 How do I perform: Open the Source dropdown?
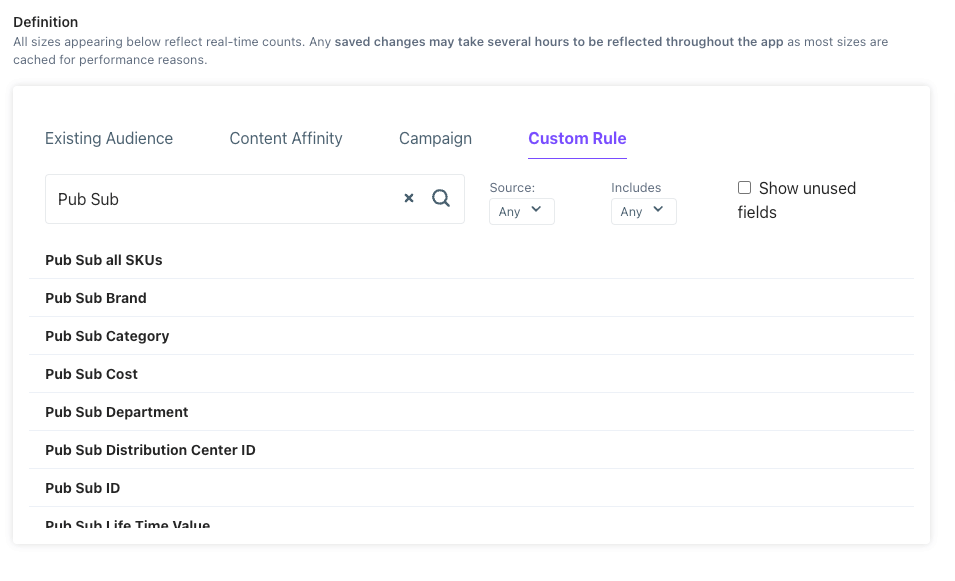[521, 211]
